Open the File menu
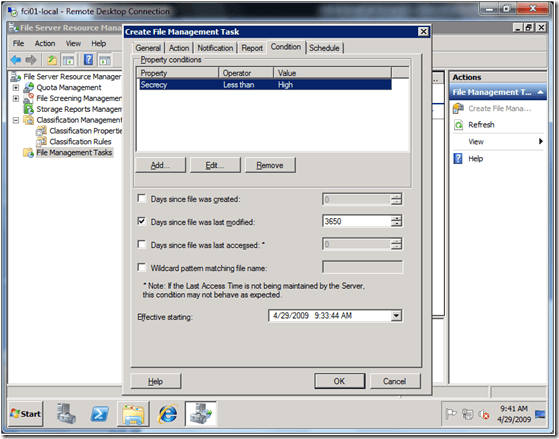 19,44
